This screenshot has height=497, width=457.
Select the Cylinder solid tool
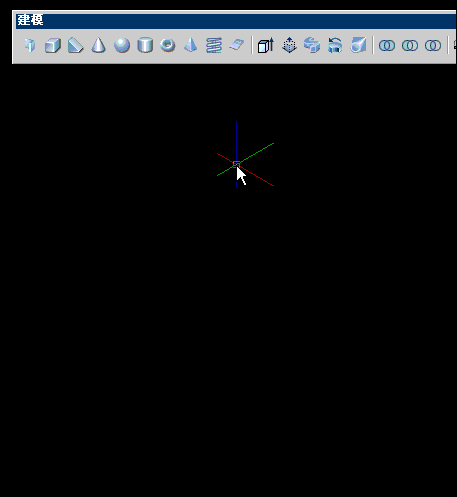[145, 45]
